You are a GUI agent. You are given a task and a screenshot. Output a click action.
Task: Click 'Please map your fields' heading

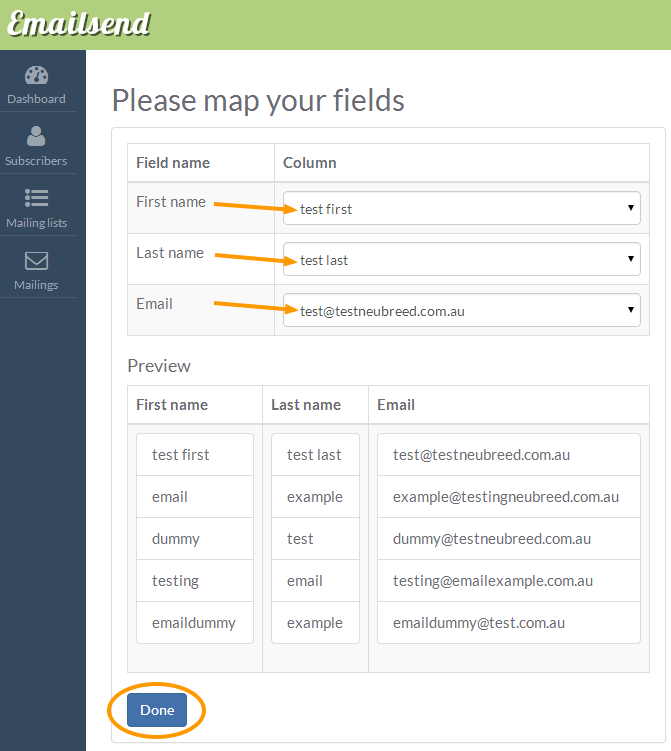point(258,101)
